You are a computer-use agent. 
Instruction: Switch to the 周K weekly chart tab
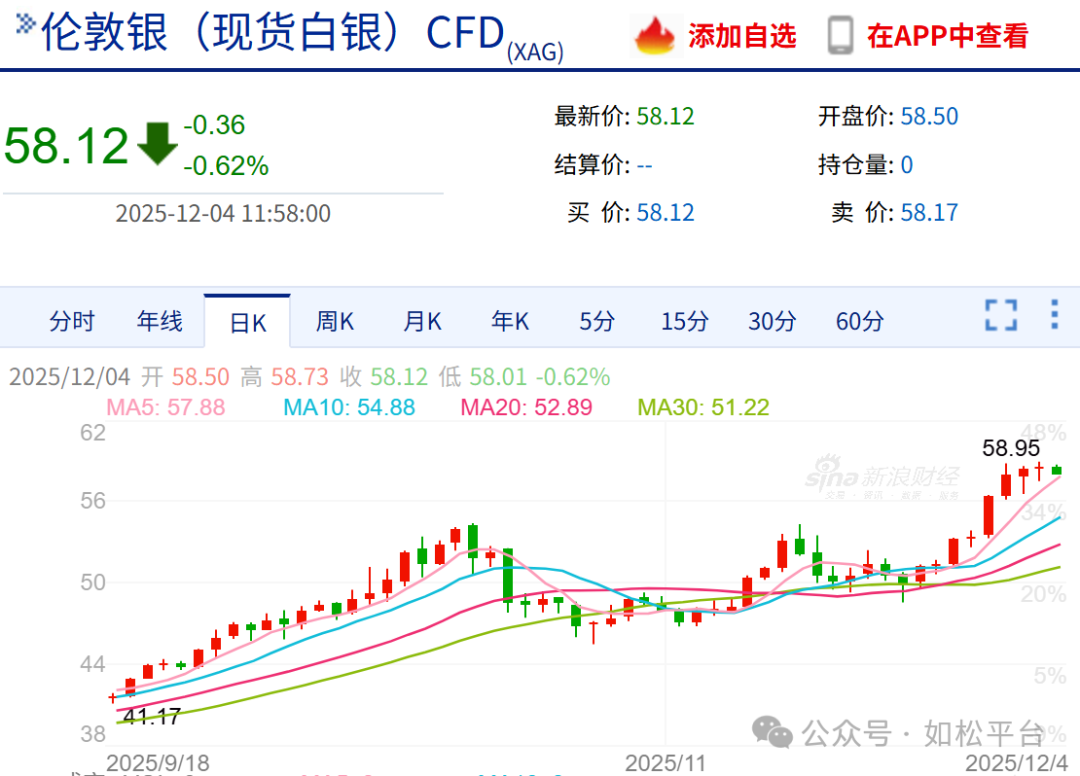coord(333,320)
